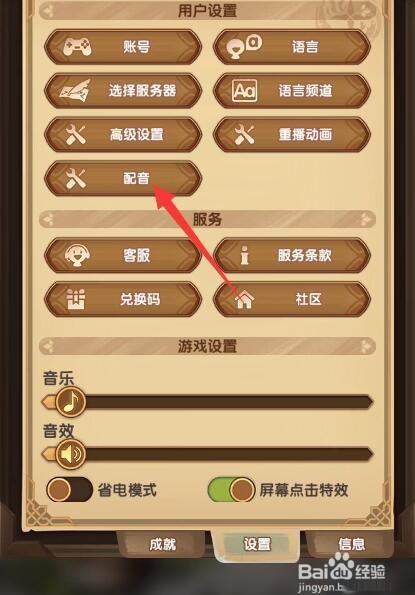Open the 配音 voice-over settings
Viewport: 415px width, 595px height.
point(123,178)
